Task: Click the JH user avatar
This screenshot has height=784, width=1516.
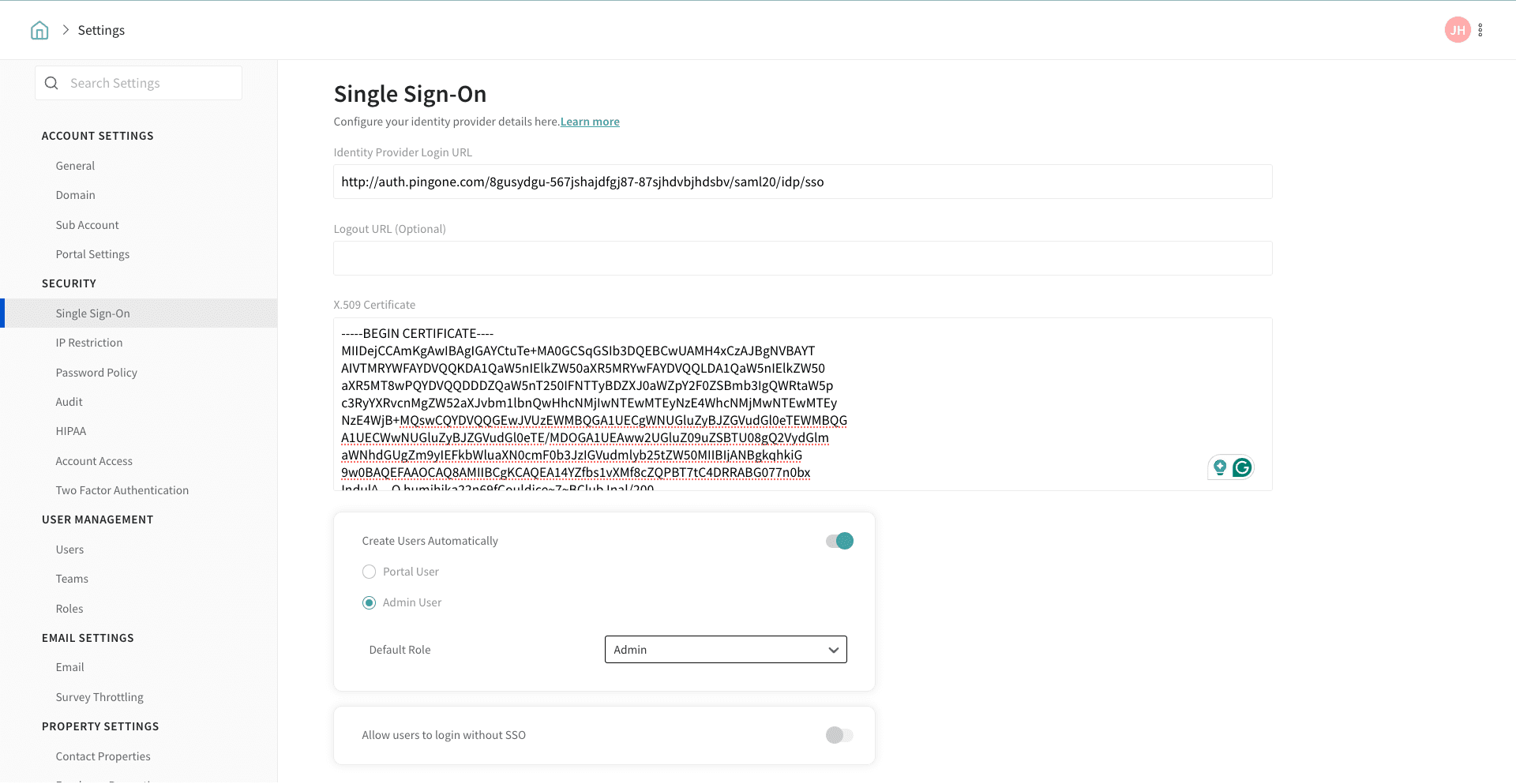Action: click(1457, 30)
